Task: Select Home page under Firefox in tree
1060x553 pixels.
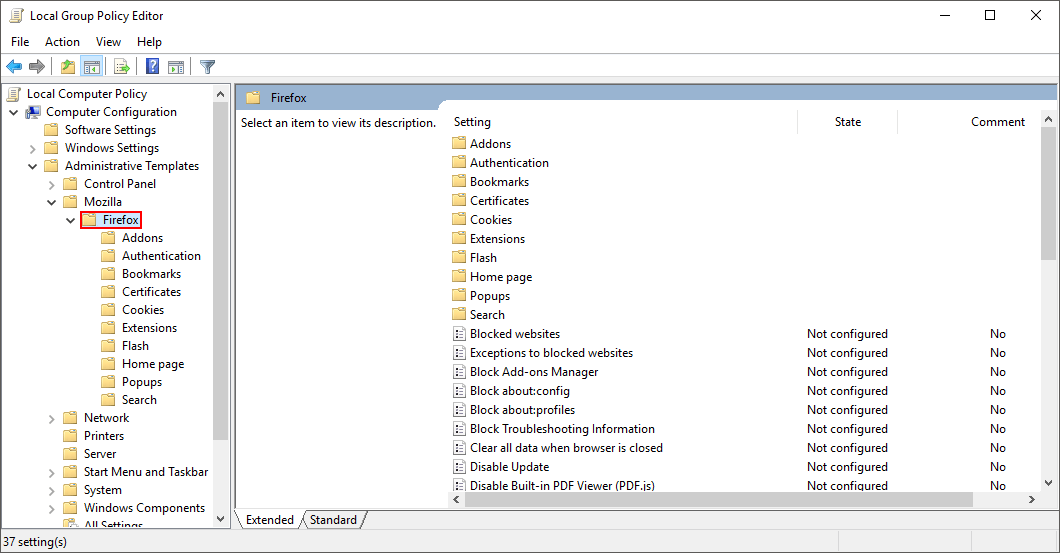Action: click(153, 364)
